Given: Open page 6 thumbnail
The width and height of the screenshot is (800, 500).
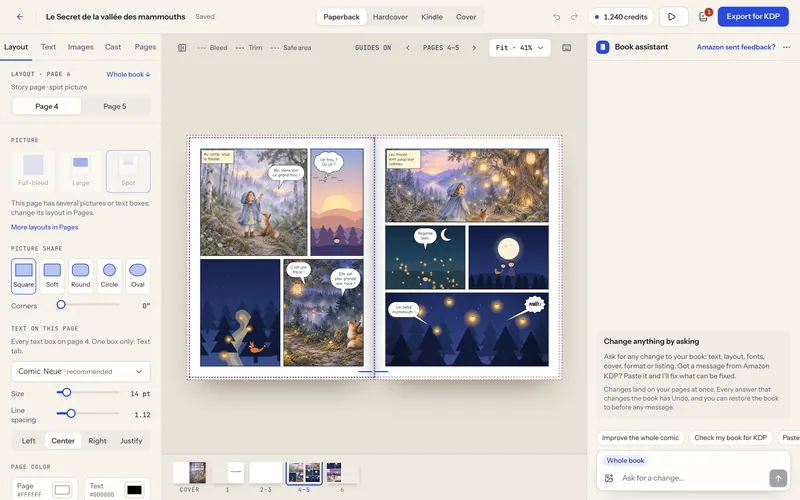Looking at the screenshot, I should coord(341,473).
